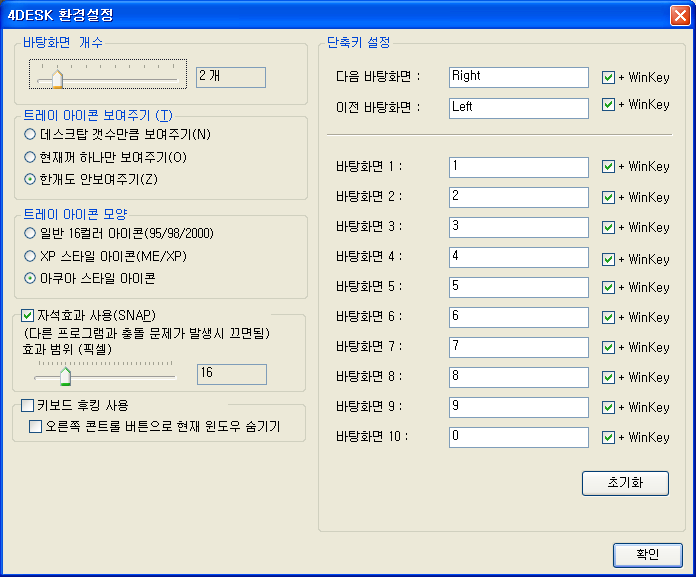Enable 키보드 후킹 사용 checkbox
Viewport: 696px width, 577px height.
pyautogui.click(x=28, y=405)
